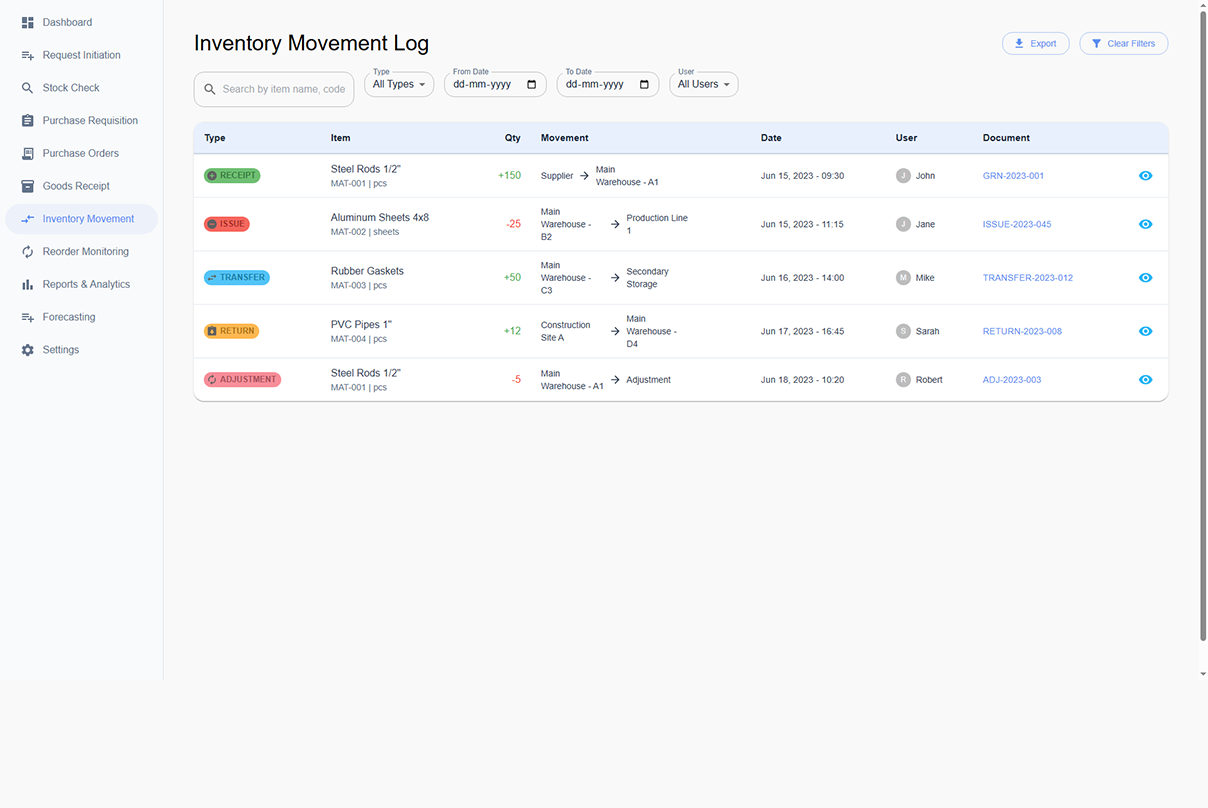The image size is (1208, 808).
Task: Navigate to Stock Check
Action: click(81, 88)
